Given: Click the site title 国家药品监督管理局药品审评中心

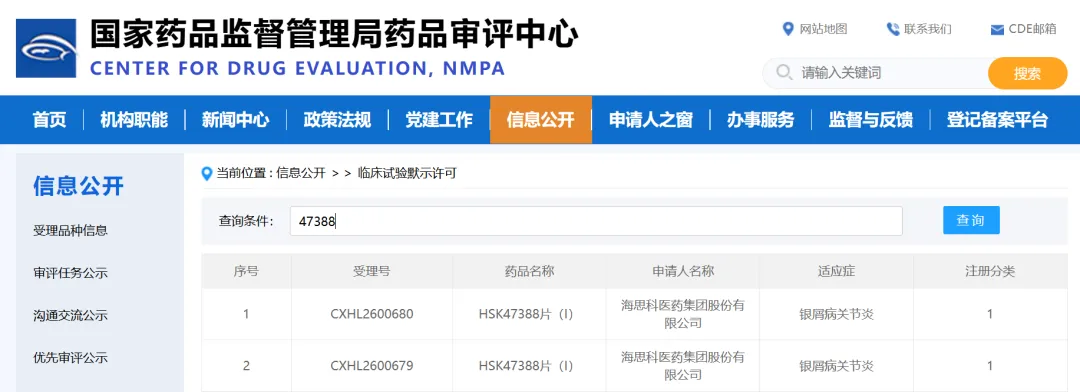Looking at the screenshot, I should [x=334, y=34].
